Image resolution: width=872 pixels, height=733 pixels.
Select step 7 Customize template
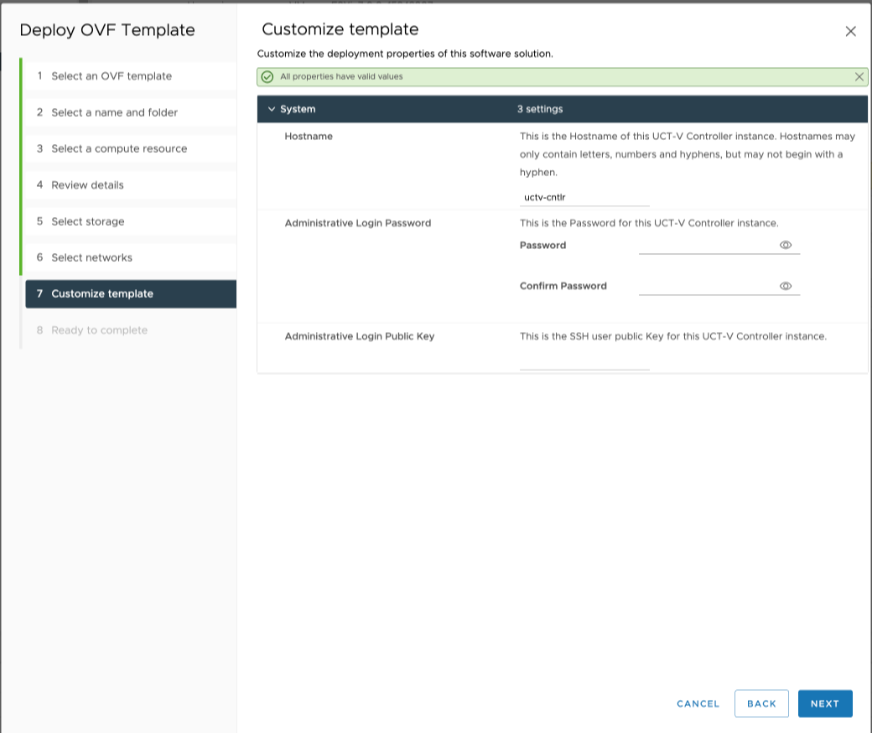(x=102, y=294)
